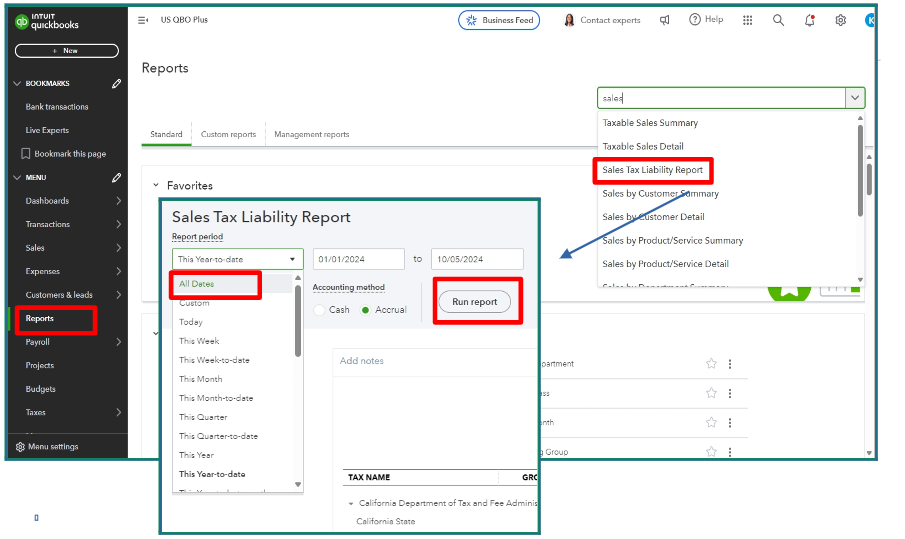Collapse the navigation menu icon
Viewport: 905px width, 539px height.
pyautogui.click(x=143, y=20)
